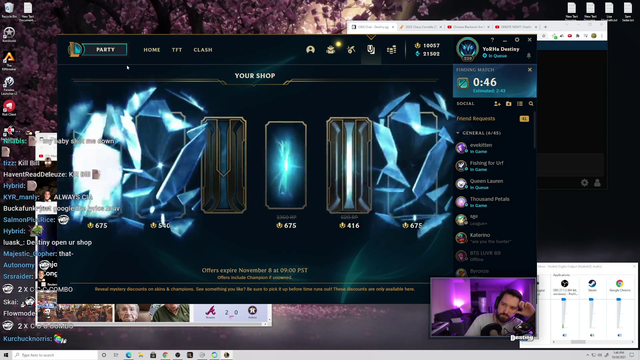Click the search friends magnifier icon
640x360 pixels.
(x=531, y=104)
